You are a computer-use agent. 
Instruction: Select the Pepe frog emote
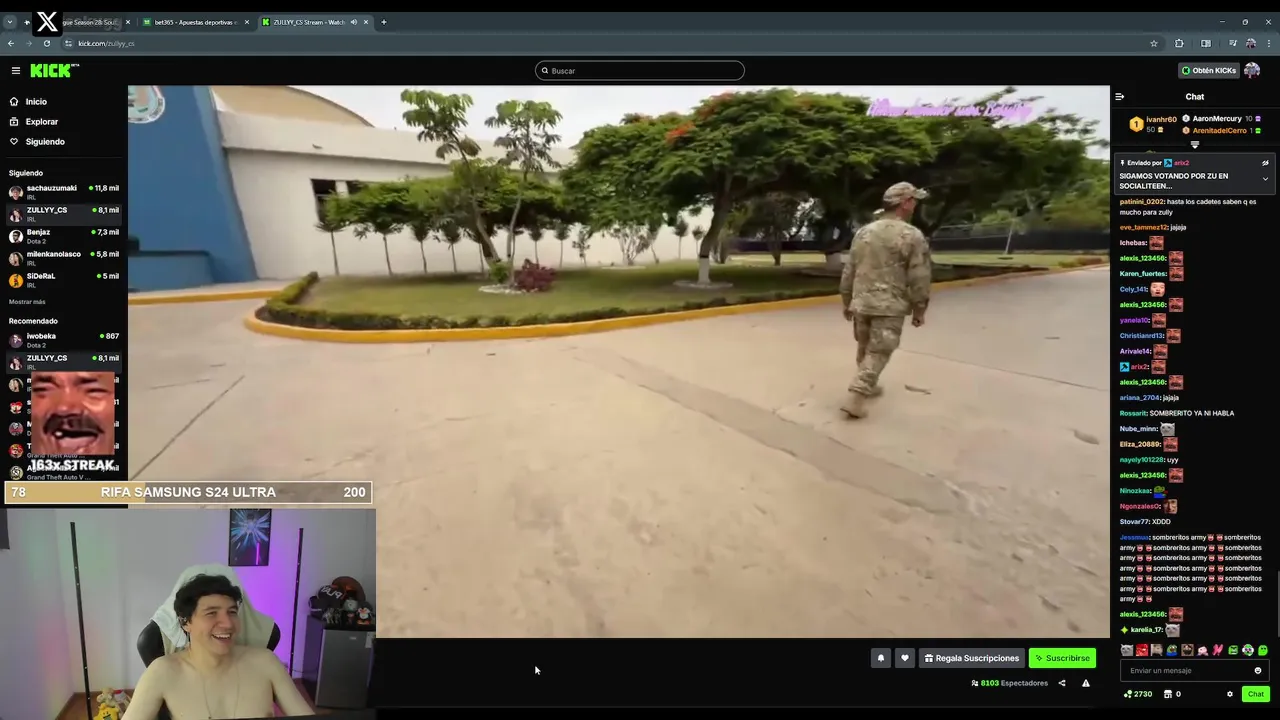pos(1172,650)
